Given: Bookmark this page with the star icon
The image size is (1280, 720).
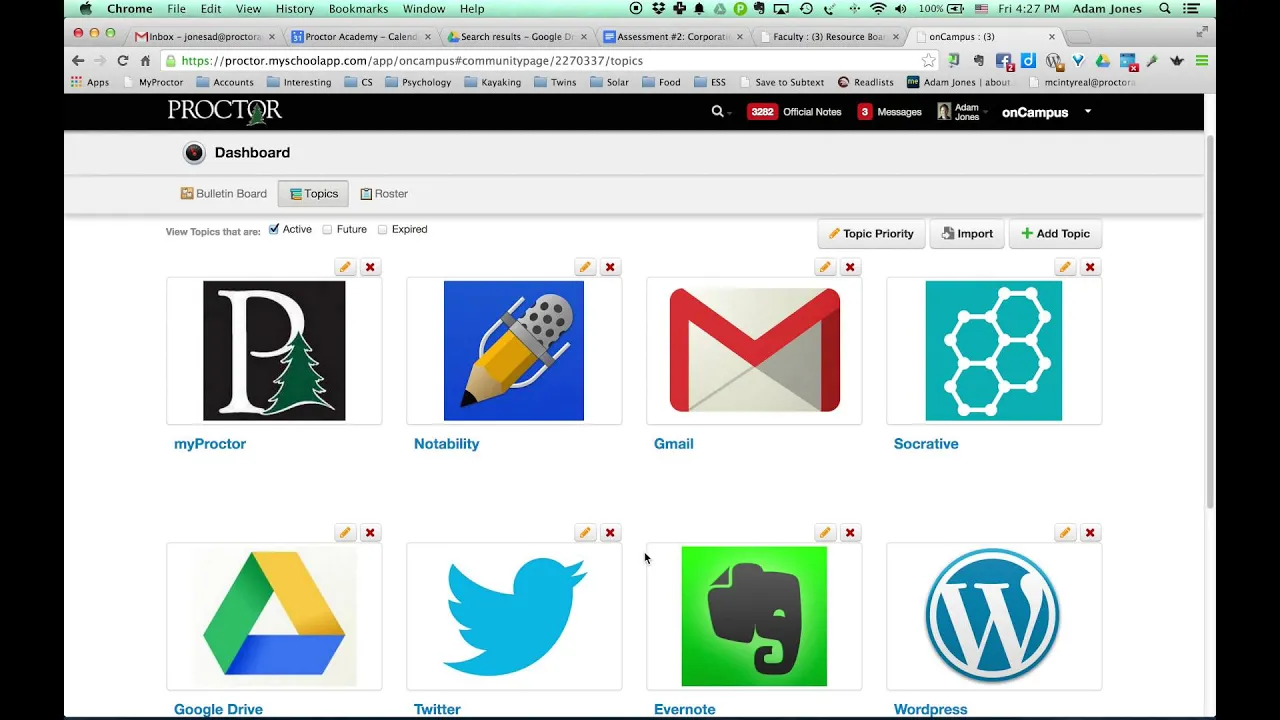Looking at the screenshot, I should [x=928, y=60].
